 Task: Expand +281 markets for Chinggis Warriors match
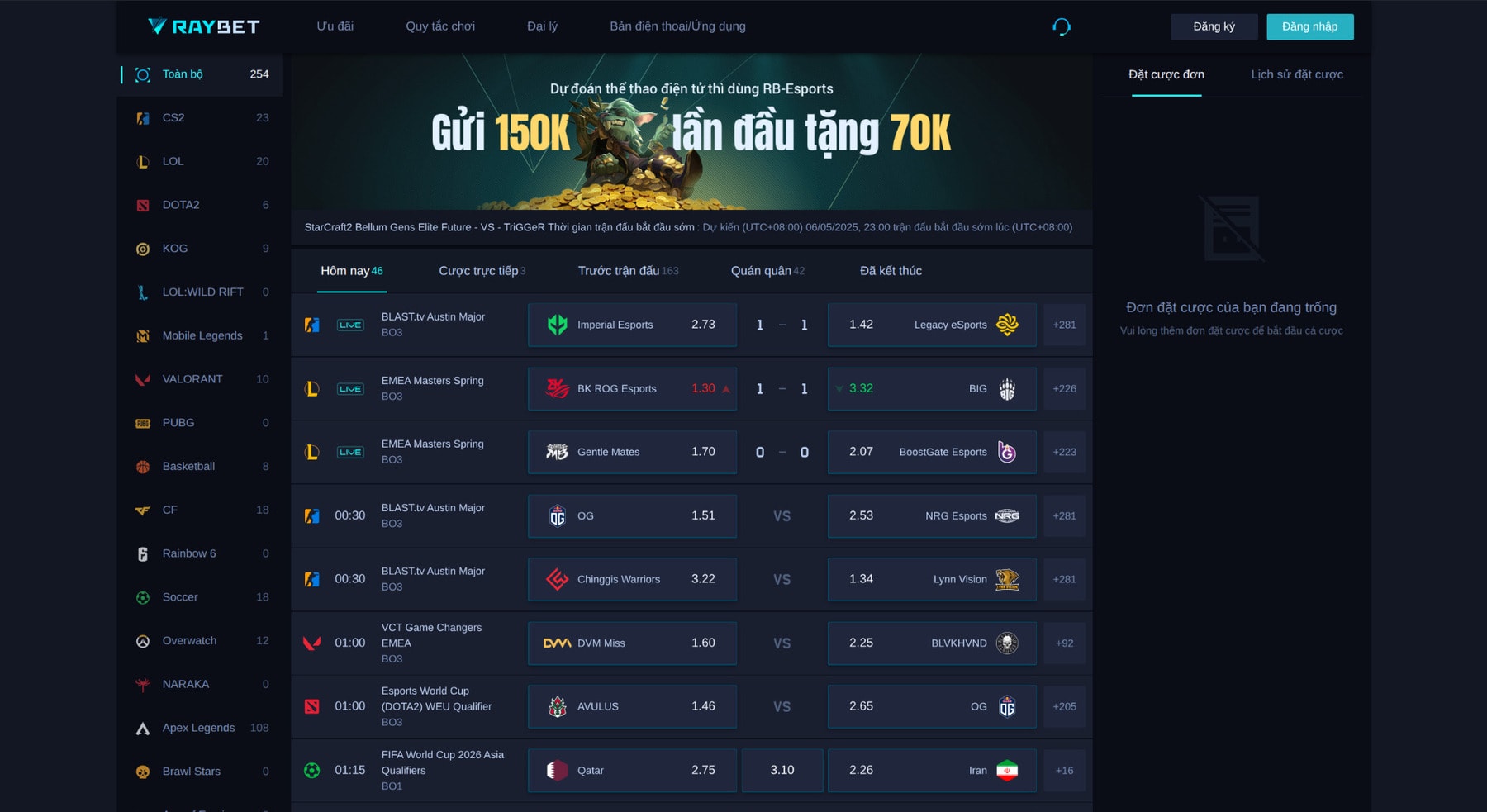pos(1064,579)
